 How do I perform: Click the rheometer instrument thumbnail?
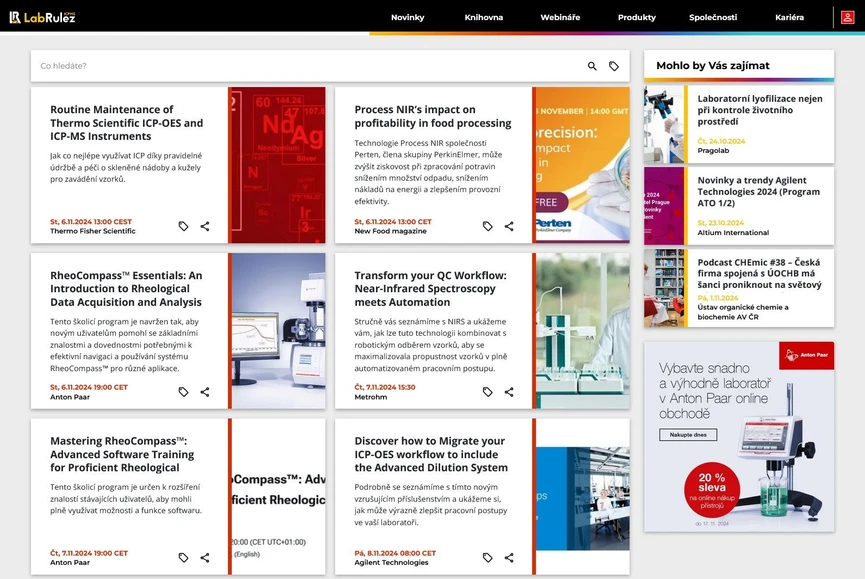[x=279, y=331]
